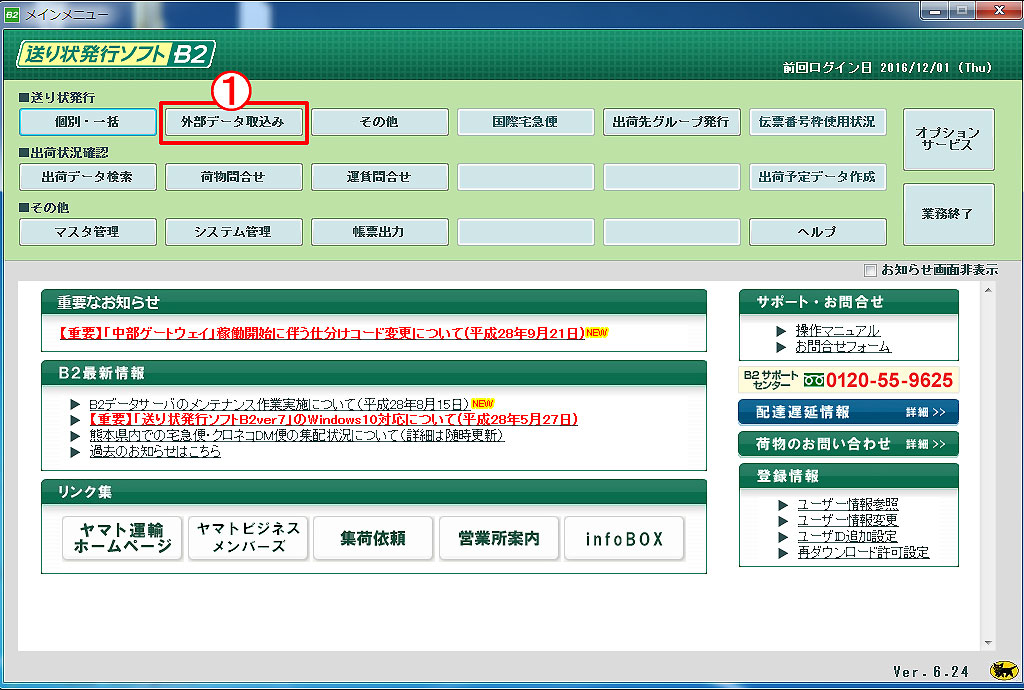Open infoBOX link button
The height and width of the screenshot is (690, 1024).
(624, 538)
